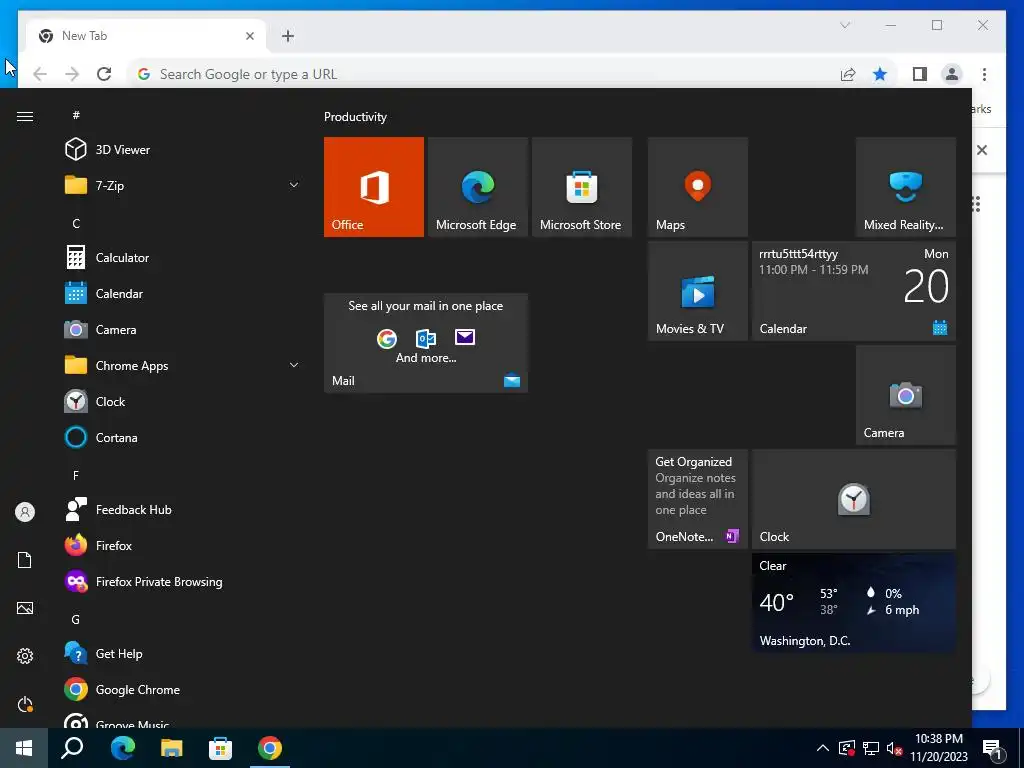Screen dimensions: 1024x768
Task: Click the bookmark star in Chrome
Action: (x=880, y=74)
